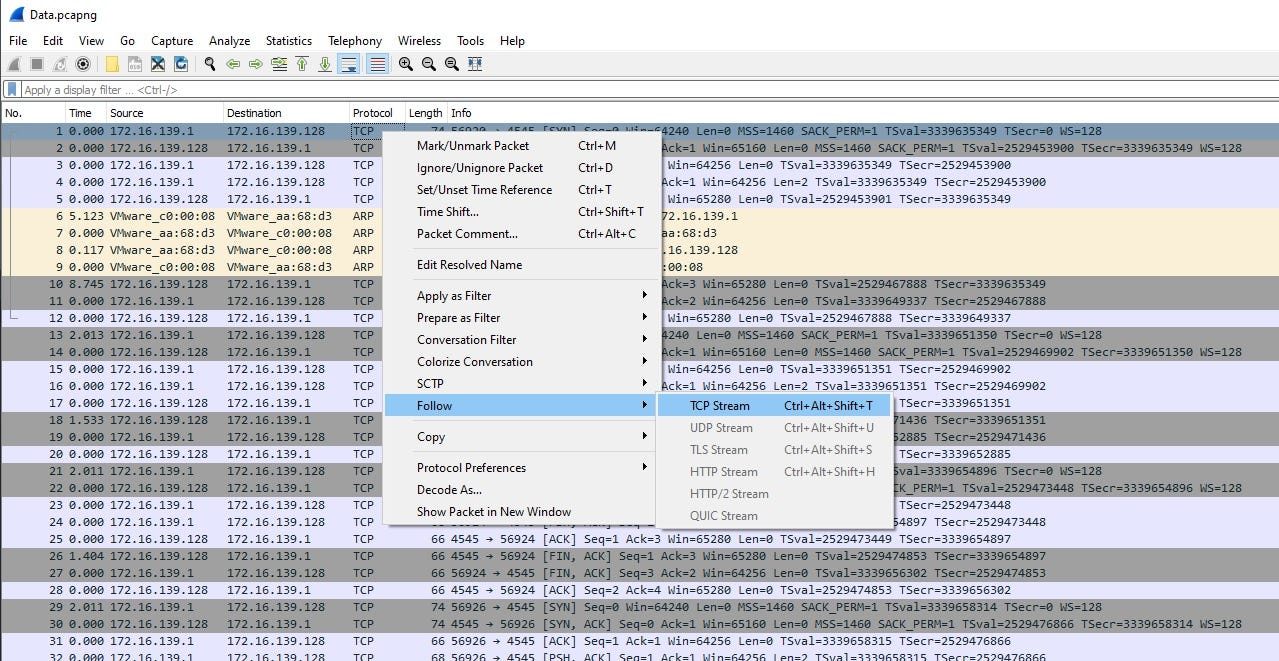1279x661 pixels.
Task: Click the greyed UDP Stream item
Action: (x=774, y=428)
